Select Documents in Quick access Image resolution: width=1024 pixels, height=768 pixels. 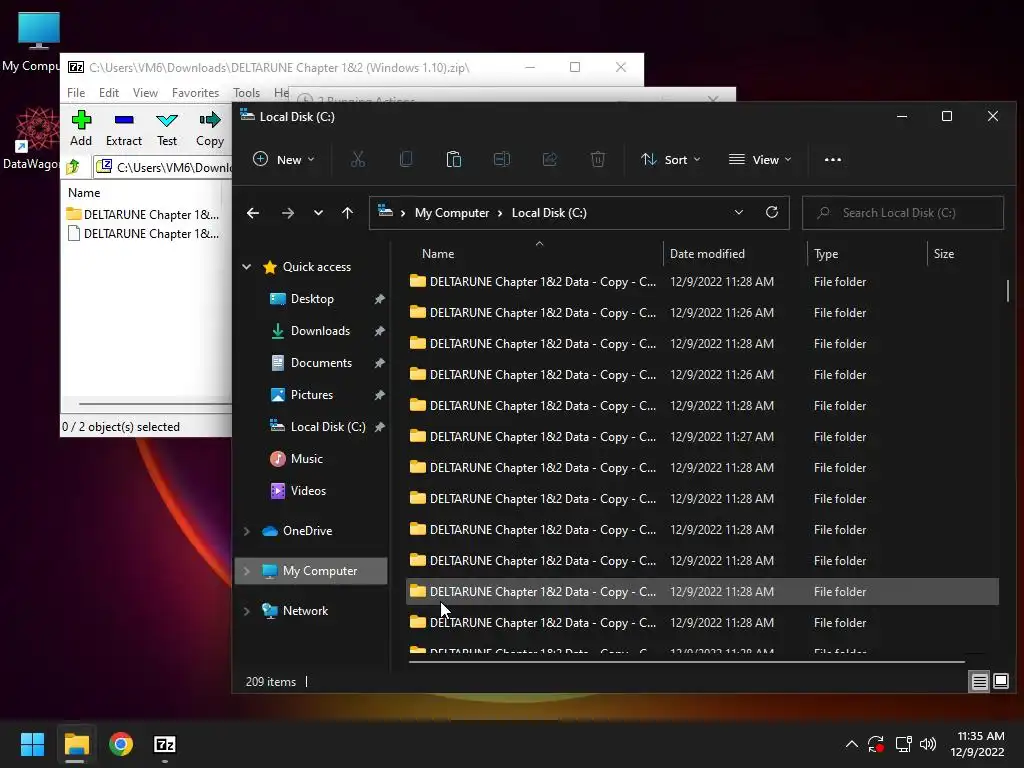point(321,363)
